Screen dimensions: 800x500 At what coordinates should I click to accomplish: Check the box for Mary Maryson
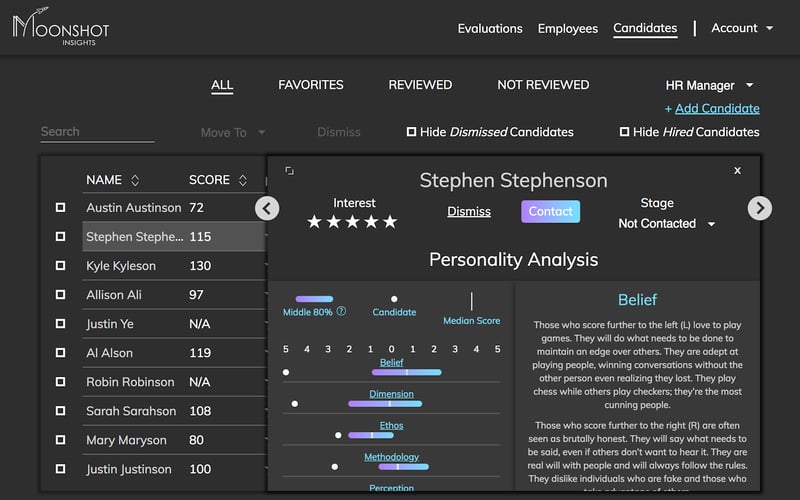pos(60,440)
